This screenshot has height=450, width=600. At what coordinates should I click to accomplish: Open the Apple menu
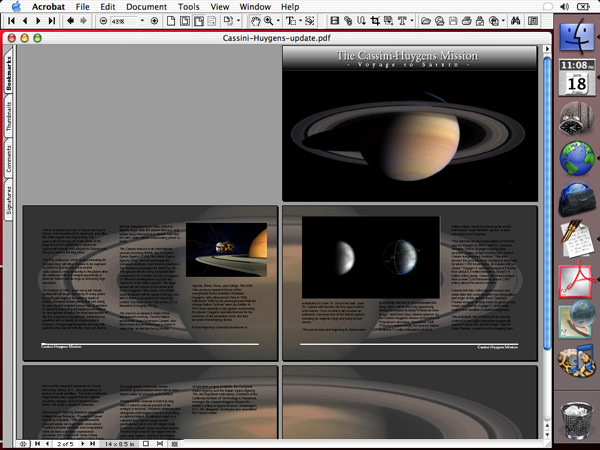coord(16,7)
